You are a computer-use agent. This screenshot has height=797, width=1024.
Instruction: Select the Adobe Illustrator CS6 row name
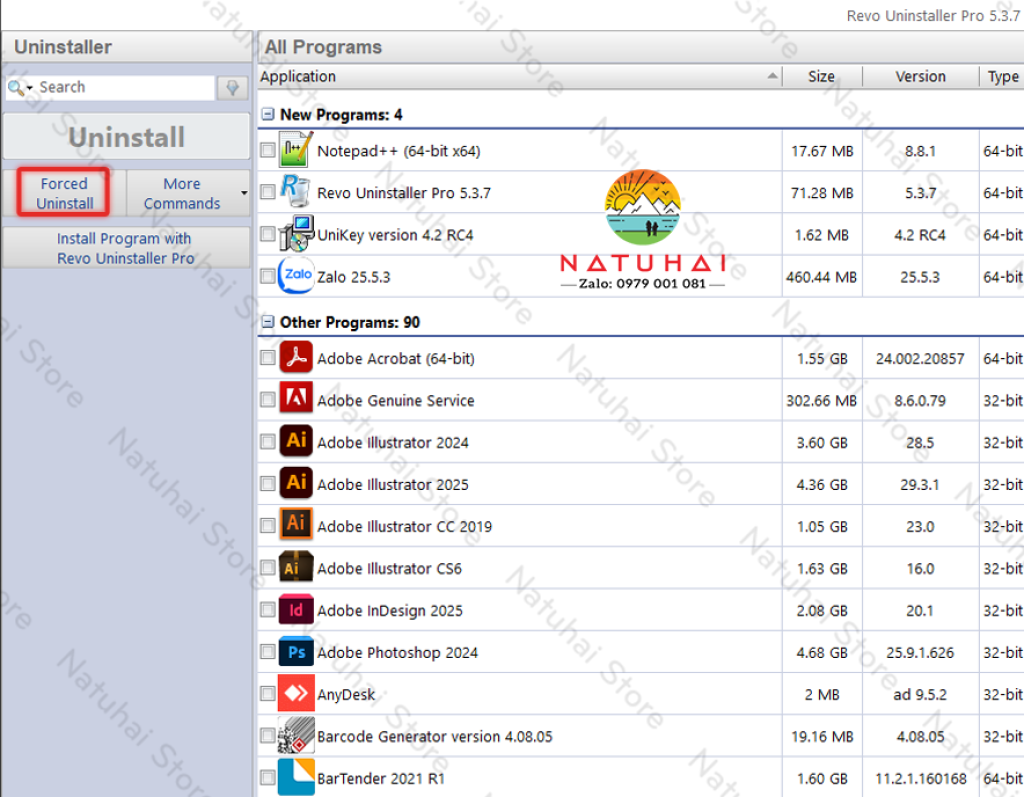point(389,569)
